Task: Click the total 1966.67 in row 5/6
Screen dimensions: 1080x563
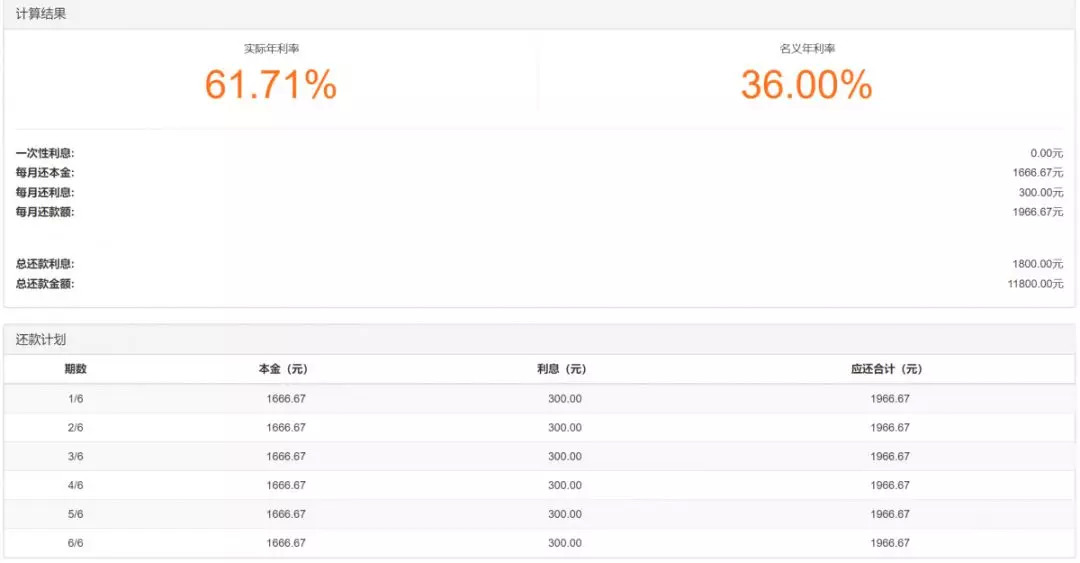Action: pos(890,515)
